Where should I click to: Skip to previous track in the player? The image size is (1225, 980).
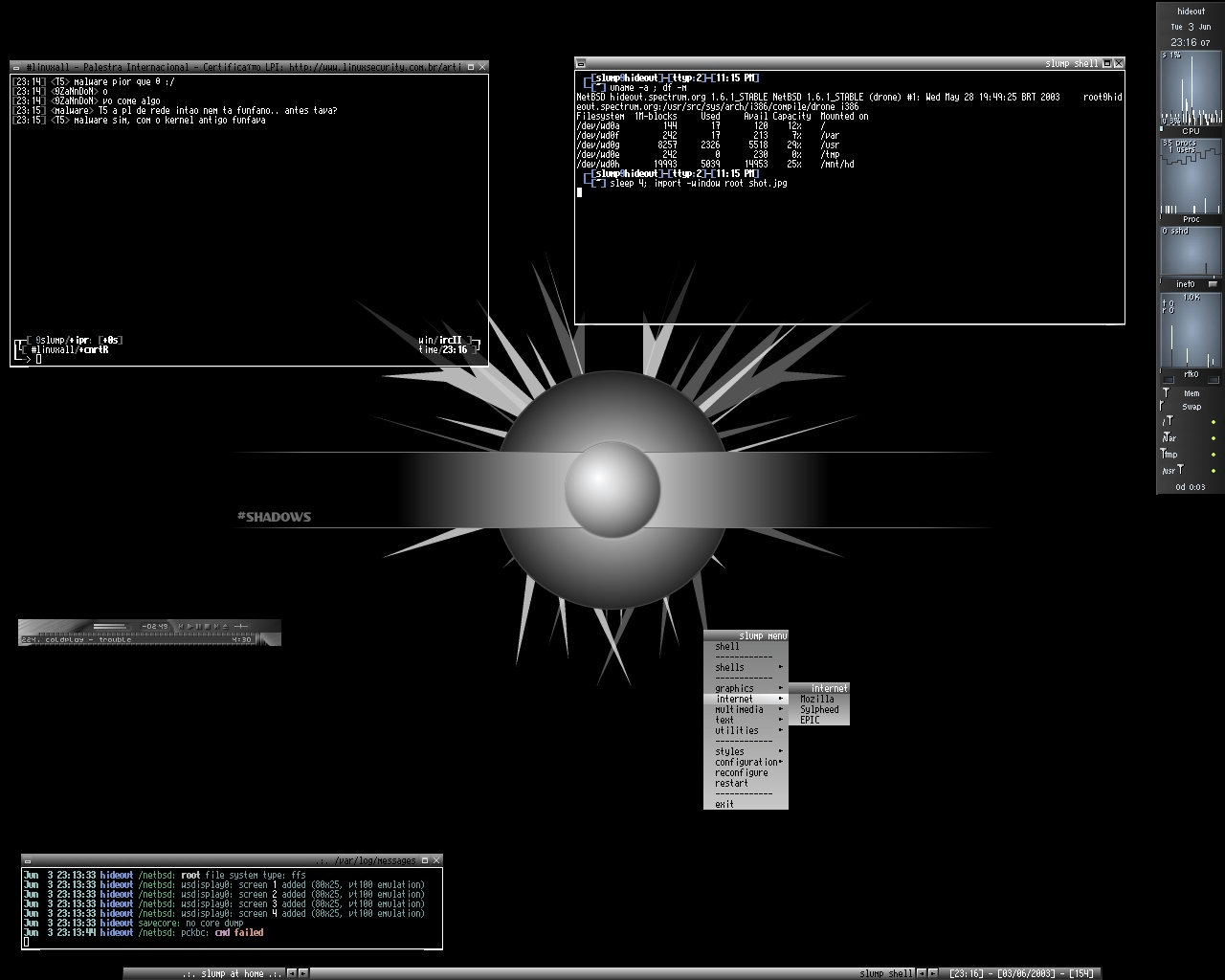click(x=180, y=627)
